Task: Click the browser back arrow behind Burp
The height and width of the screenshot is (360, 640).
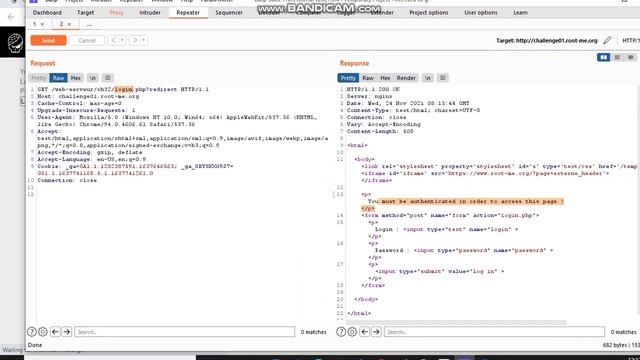Action: [x=11, y=17]
